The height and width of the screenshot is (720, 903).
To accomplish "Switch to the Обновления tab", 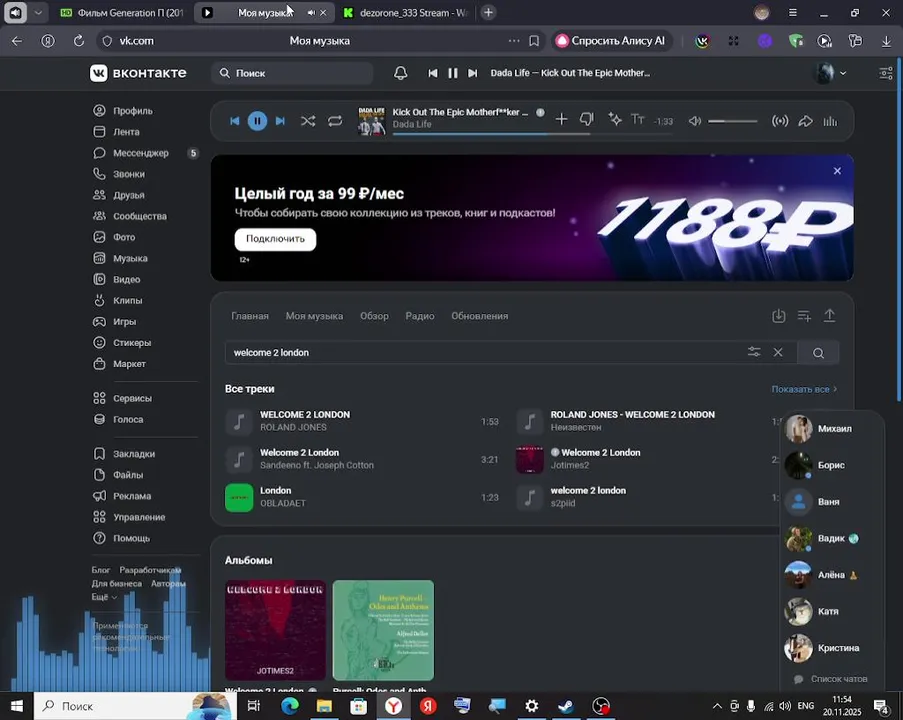I will pyautogui.click(x=480, y=316).
